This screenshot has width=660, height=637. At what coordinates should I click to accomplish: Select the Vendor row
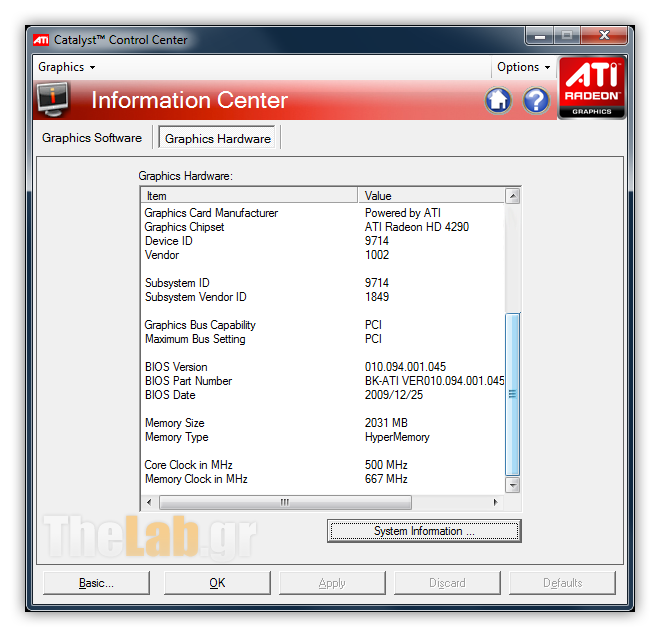tap(322, 255)
